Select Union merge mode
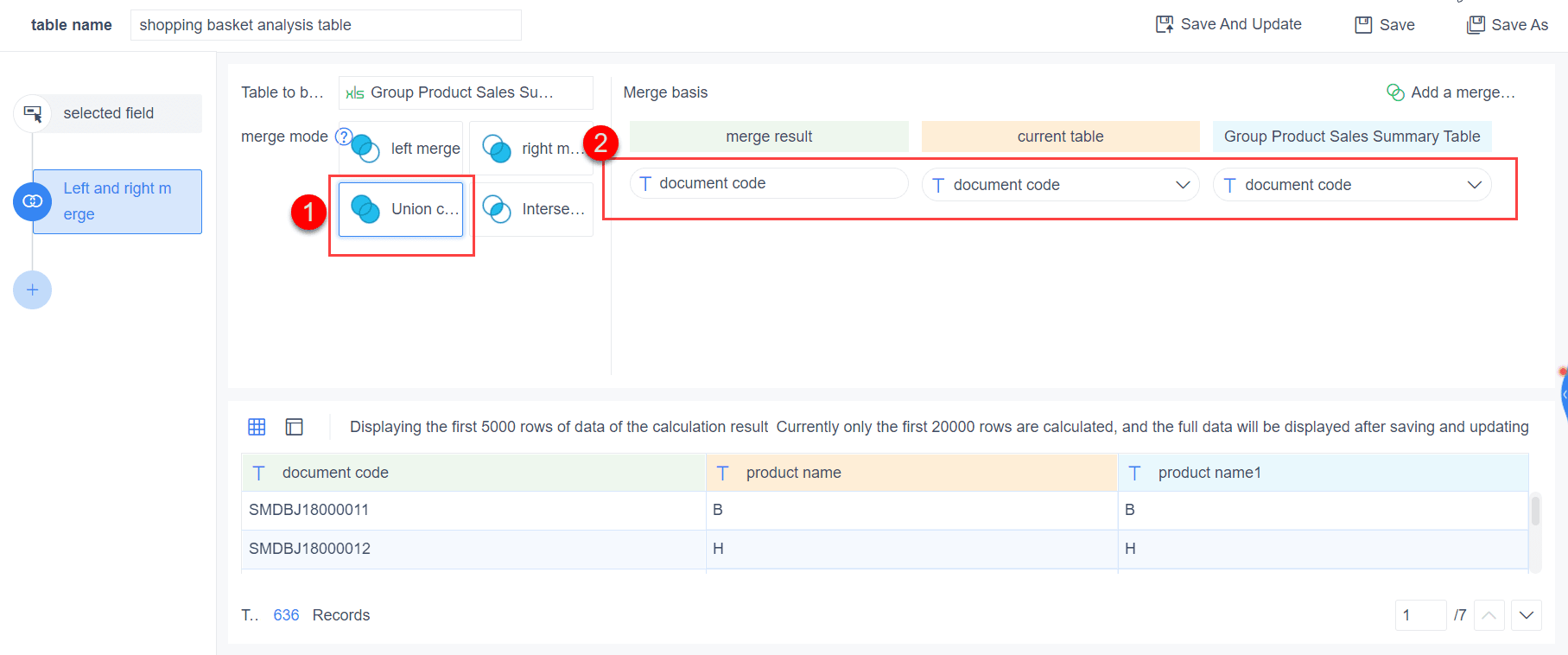Image resolution: width=1568 pixels, height=655 pixels. point(402,209)
